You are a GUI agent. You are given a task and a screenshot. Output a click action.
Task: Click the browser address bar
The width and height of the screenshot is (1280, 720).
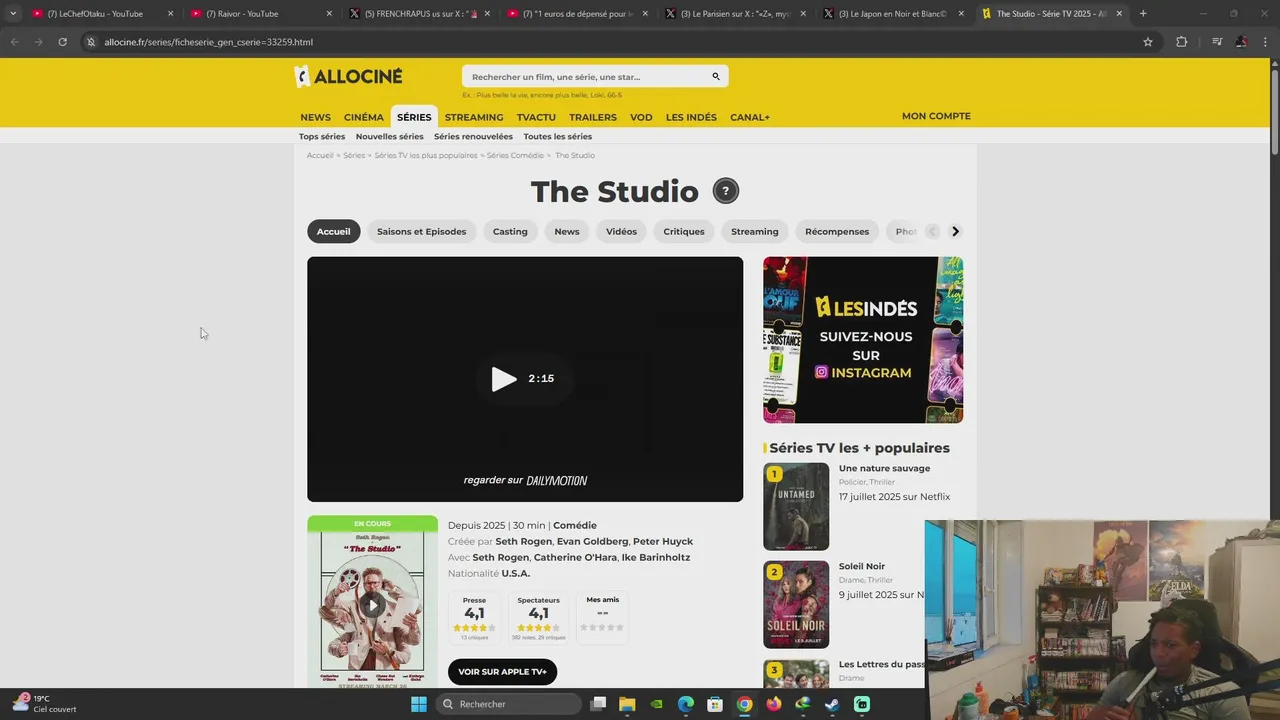click(610, 42)
